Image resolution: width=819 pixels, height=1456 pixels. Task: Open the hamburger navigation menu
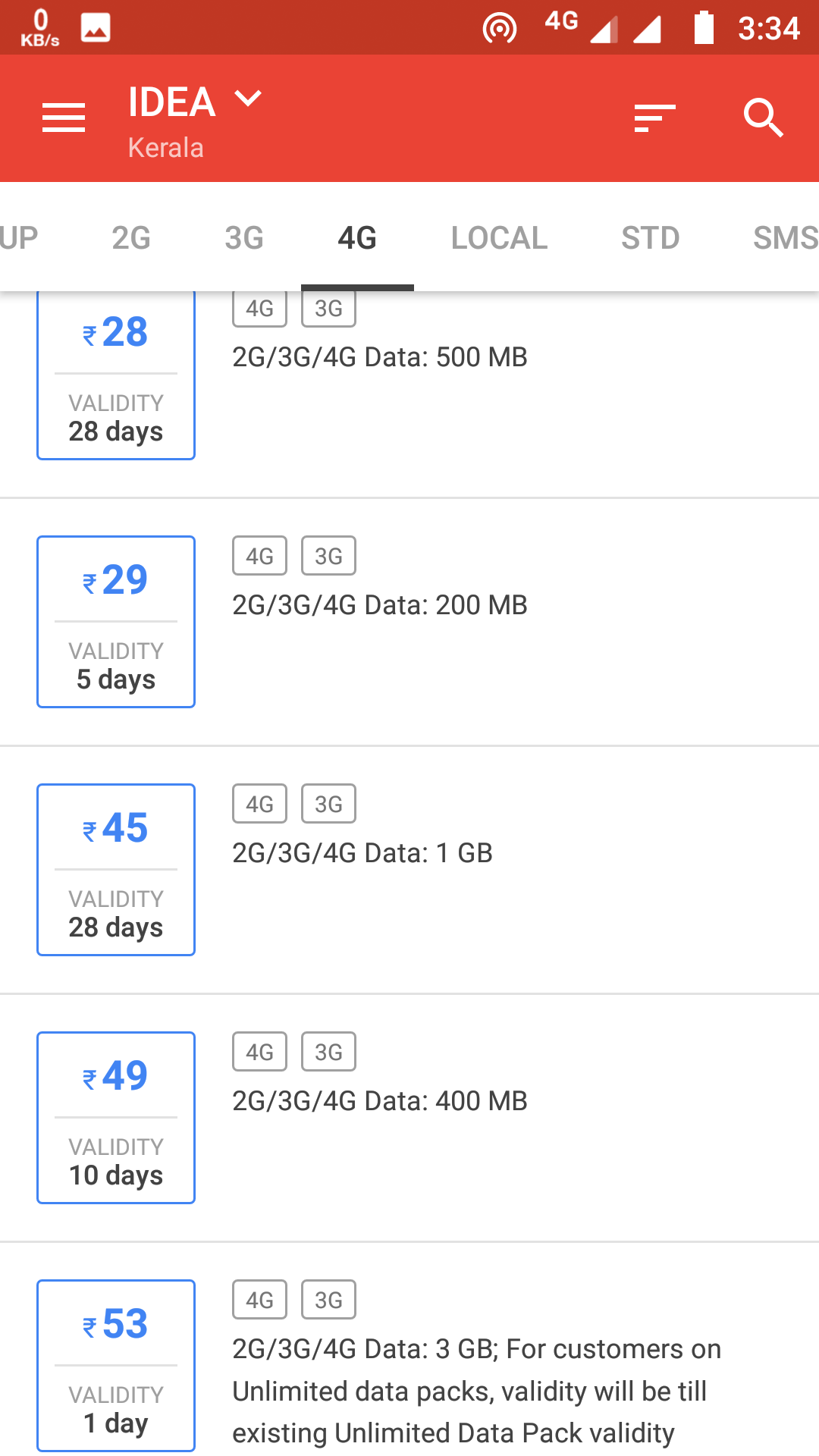click(64, 118)
